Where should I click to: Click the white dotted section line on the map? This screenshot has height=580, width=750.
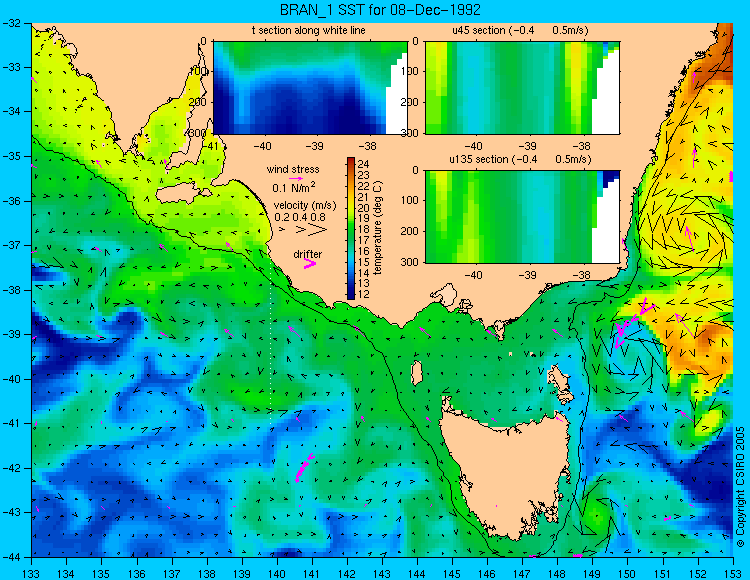[271, 344]
